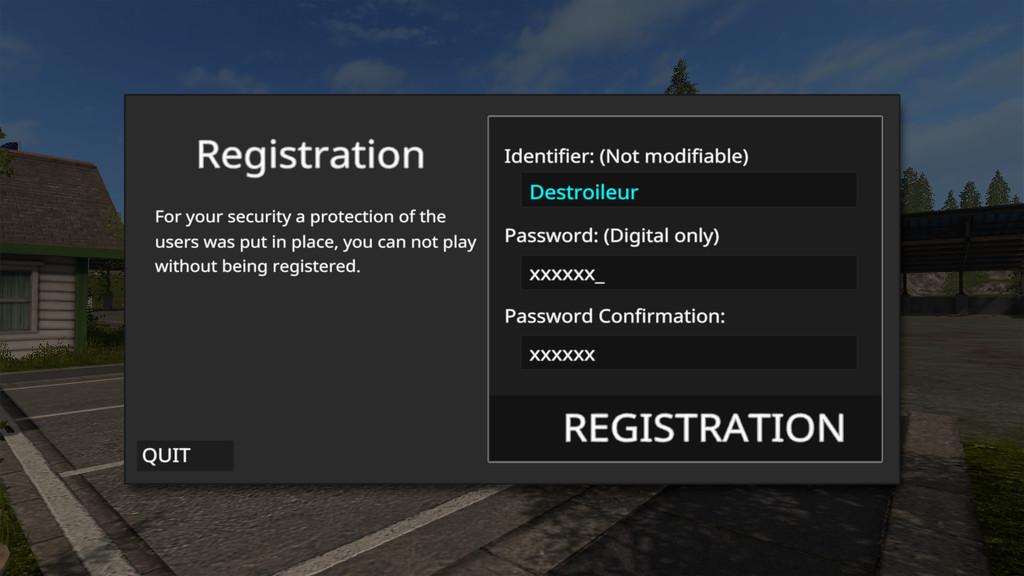
Task: Click the large "Registration" heading
Action: pos(310,155)
